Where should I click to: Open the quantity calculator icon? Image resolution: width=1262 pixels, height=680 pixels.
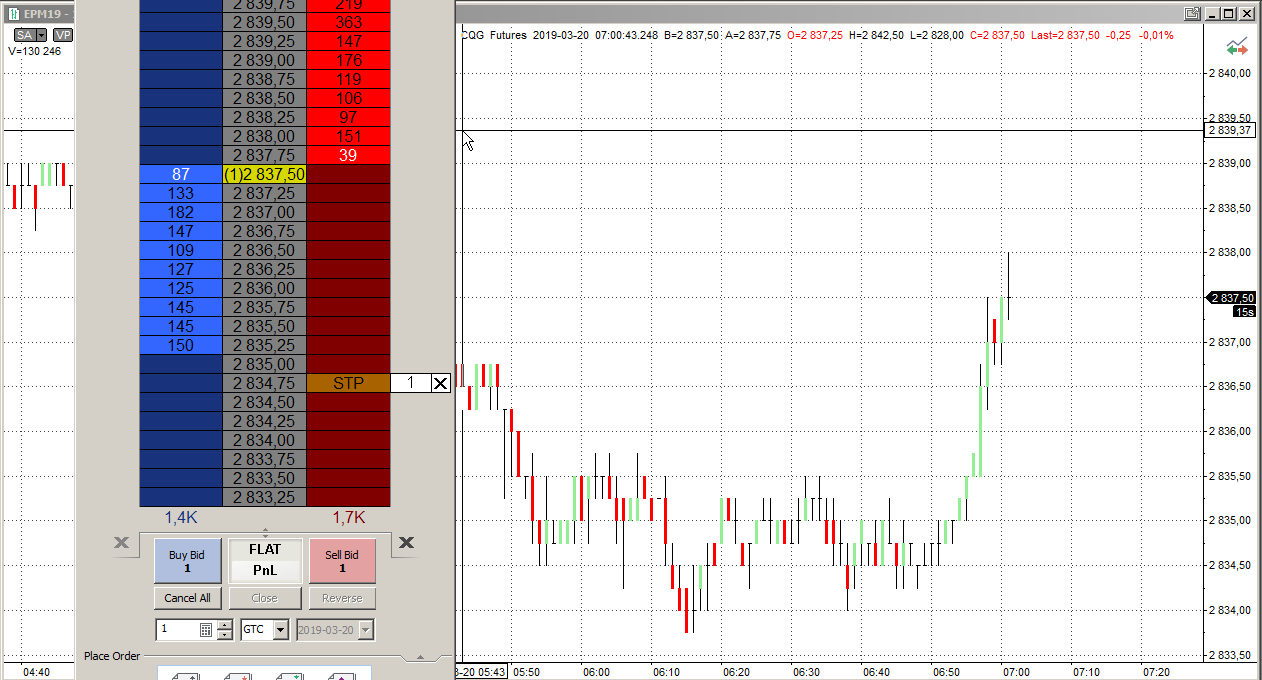pyautogui.click(x=206, y=630)
